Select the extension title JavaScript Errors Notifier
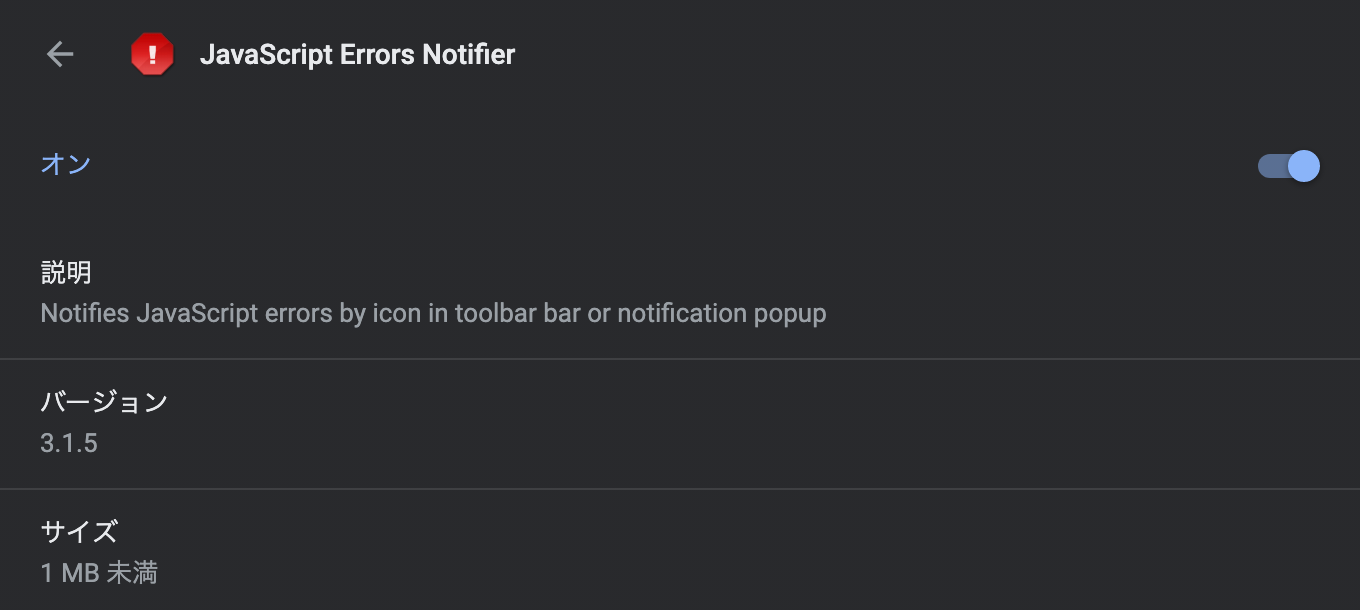1360x610 pixels. tap(360, 54)
